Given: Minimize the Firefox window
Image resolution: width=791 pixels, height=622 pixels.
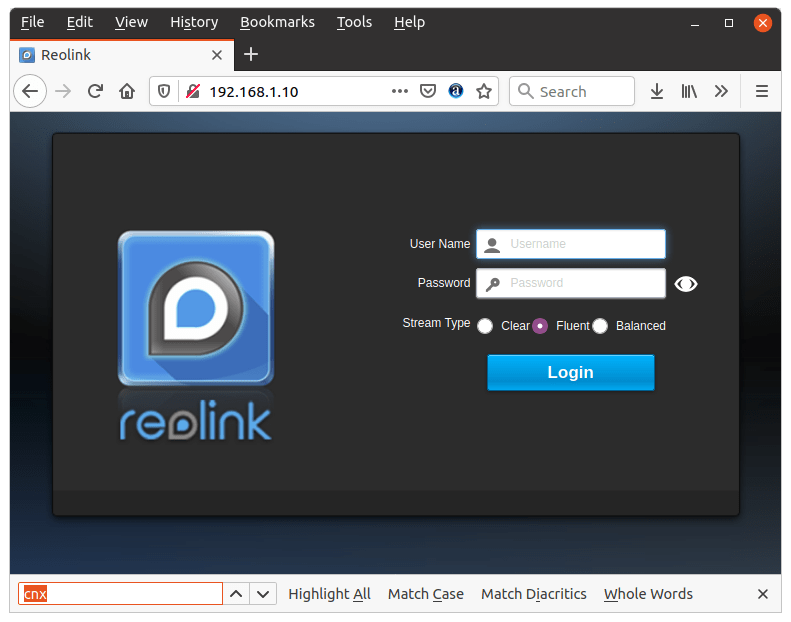Looking at the screenshot, I should [x=695, y=23].
